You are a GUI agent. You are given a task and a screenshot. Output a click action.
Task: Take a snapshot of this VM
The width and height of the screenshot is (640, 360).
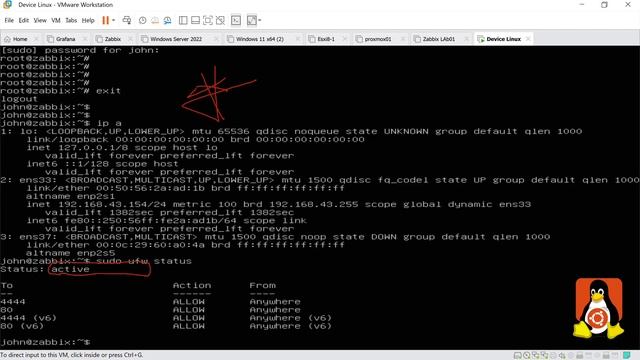click(x=142, y=20)
